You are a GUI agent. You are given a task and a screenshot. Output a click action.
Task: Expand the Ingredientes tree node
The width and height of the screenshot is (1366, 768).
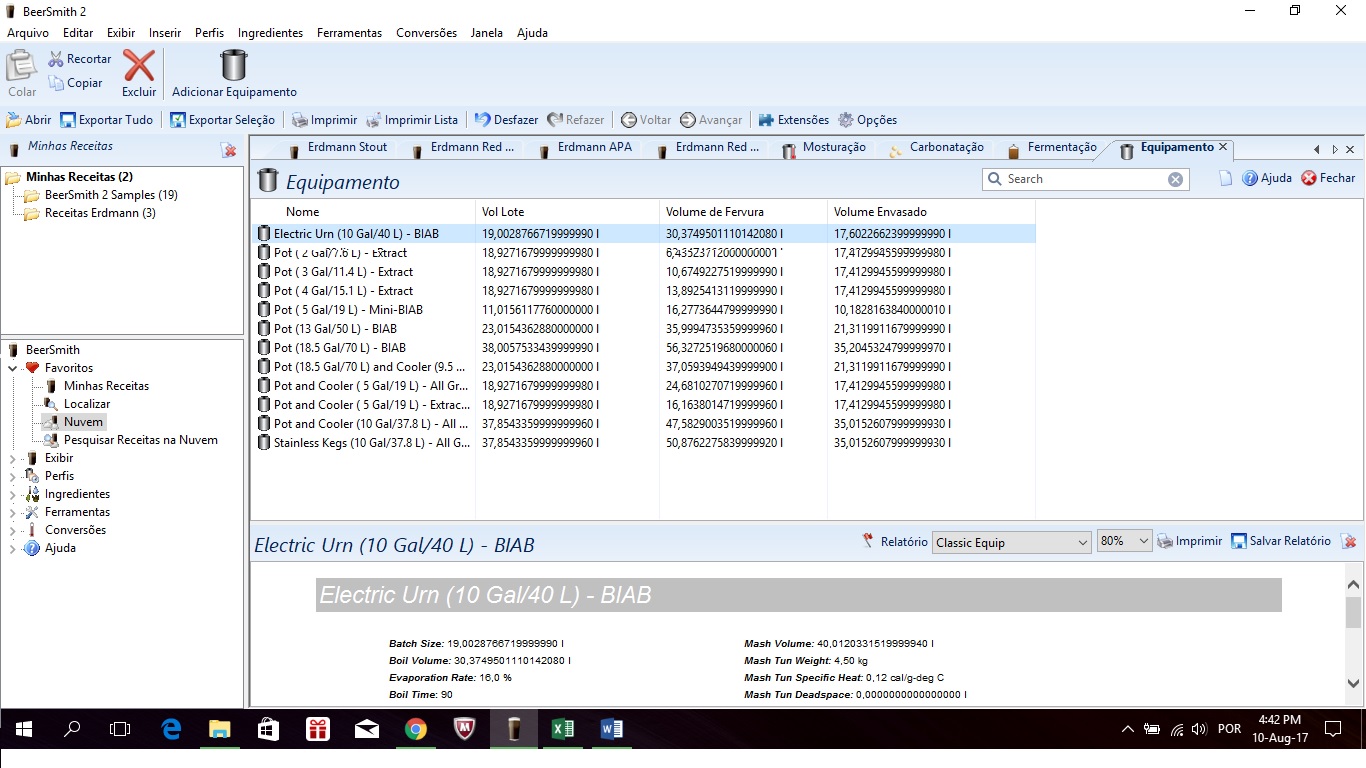[x=13, y=494]
